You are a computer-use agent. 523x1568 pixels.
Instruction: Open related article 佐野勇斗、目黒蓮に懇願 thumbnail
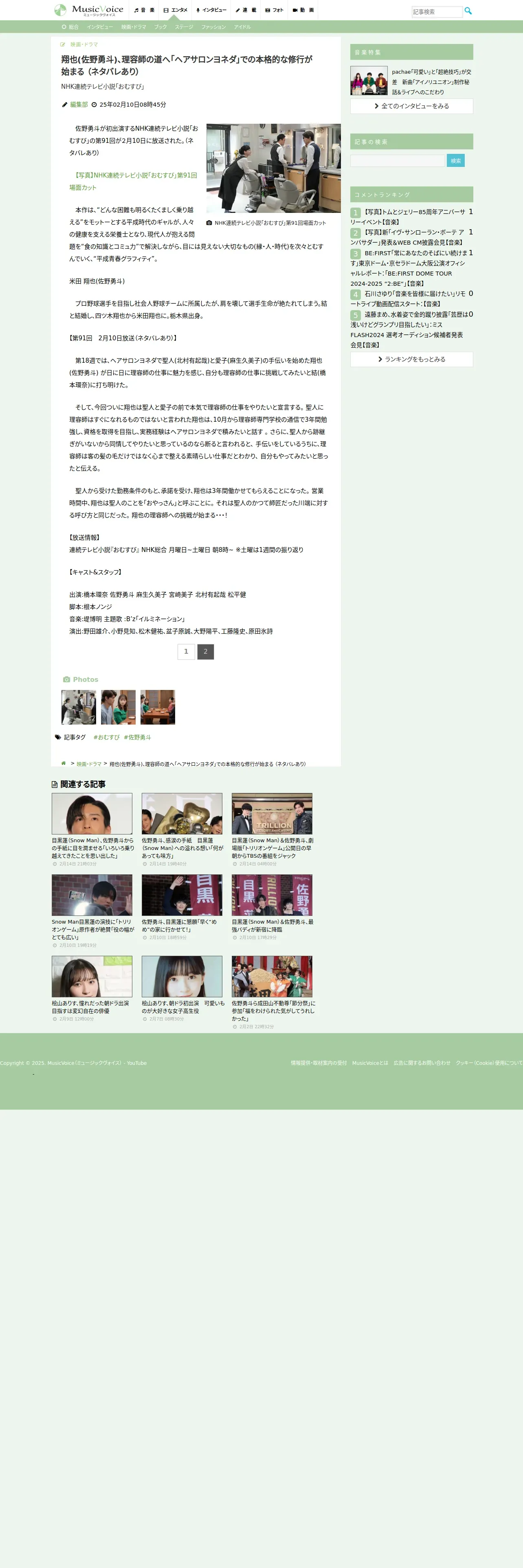pos(182,896)
